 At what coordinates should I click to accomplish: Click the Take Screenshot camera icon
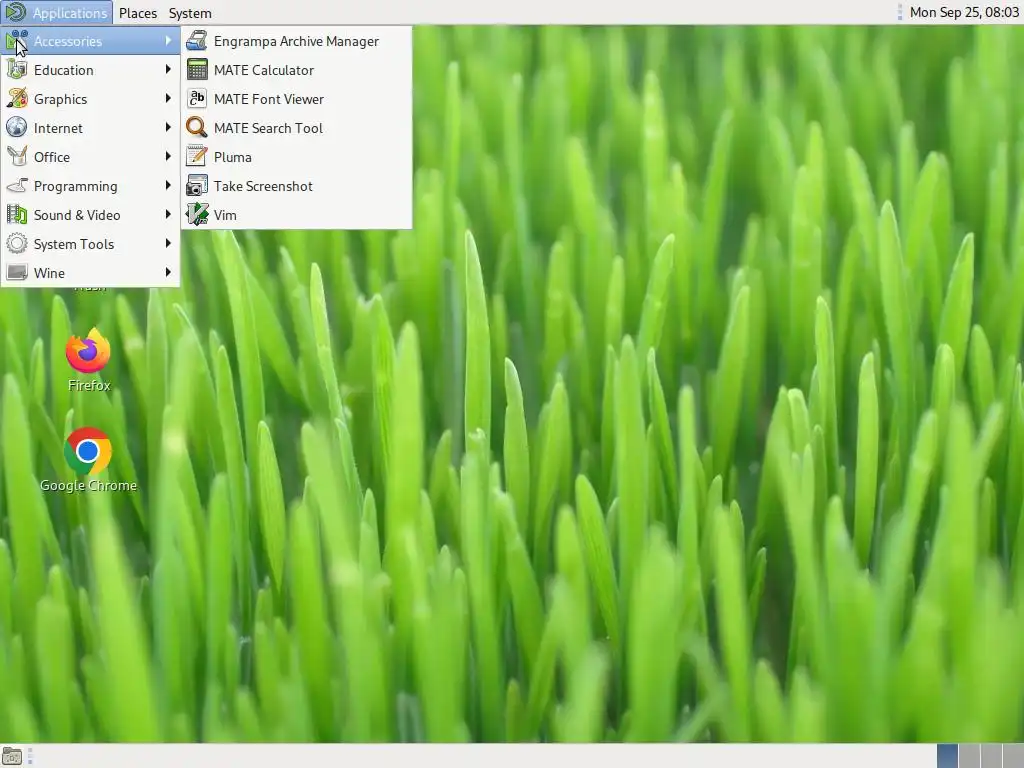tap(197, 186)
